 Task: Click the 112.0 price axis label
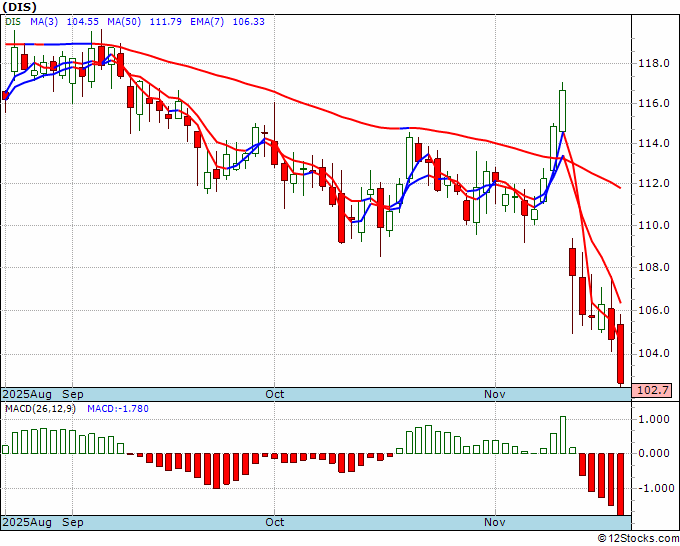pos(654,183)
